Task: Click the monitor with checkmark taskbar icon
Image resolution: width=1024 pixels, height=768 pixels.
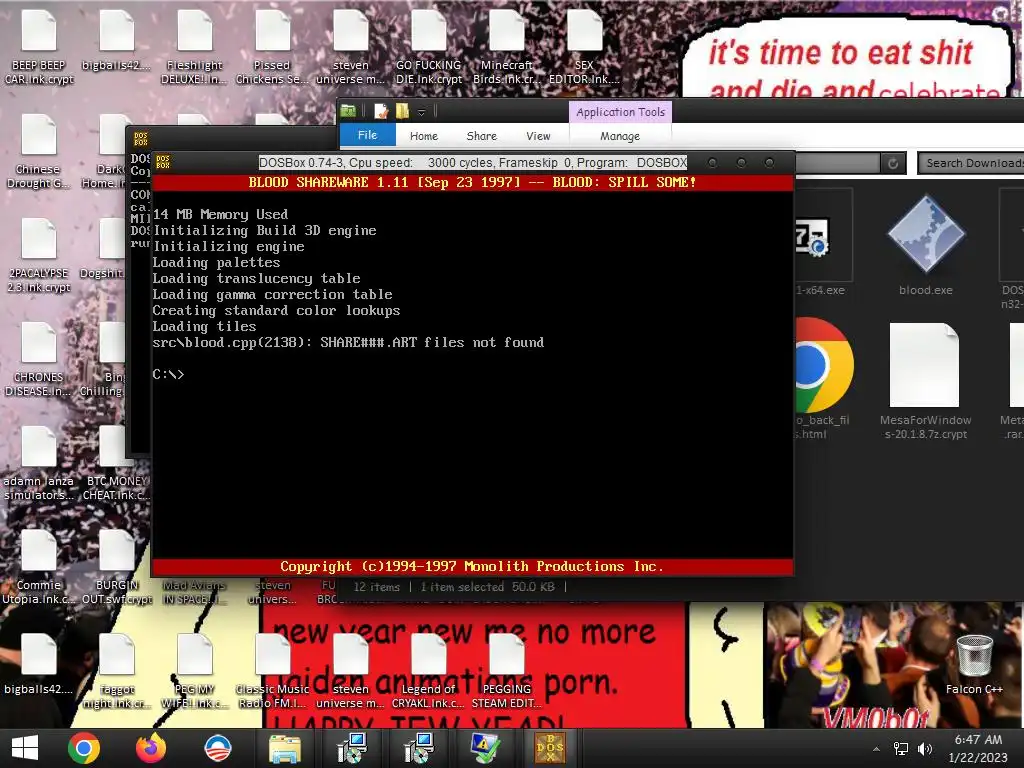Action: (x=485, y=748)
